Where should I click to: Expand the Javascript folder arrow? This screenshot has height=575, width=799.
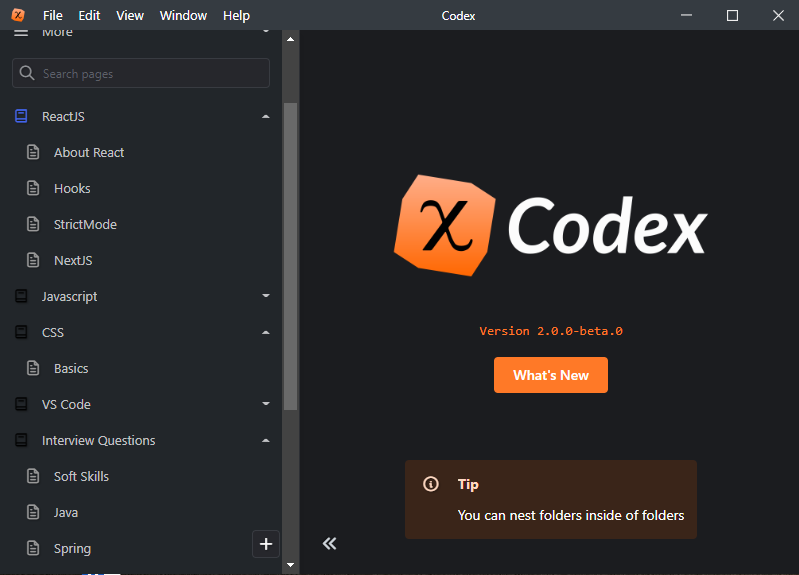click(x=265, y=297)
